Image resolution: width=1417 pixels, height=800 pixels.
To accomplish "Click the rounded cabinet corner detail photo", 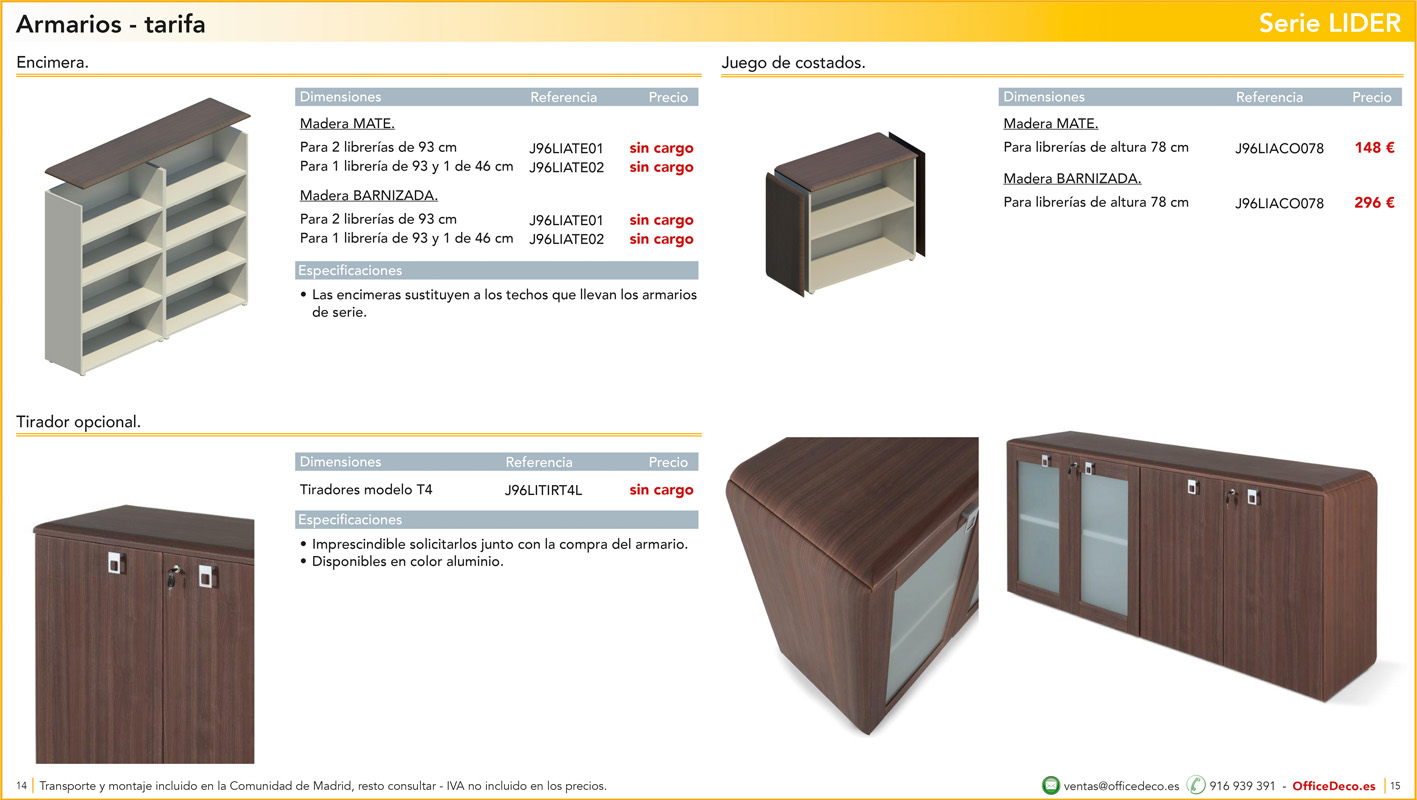I will pos(851,587).
